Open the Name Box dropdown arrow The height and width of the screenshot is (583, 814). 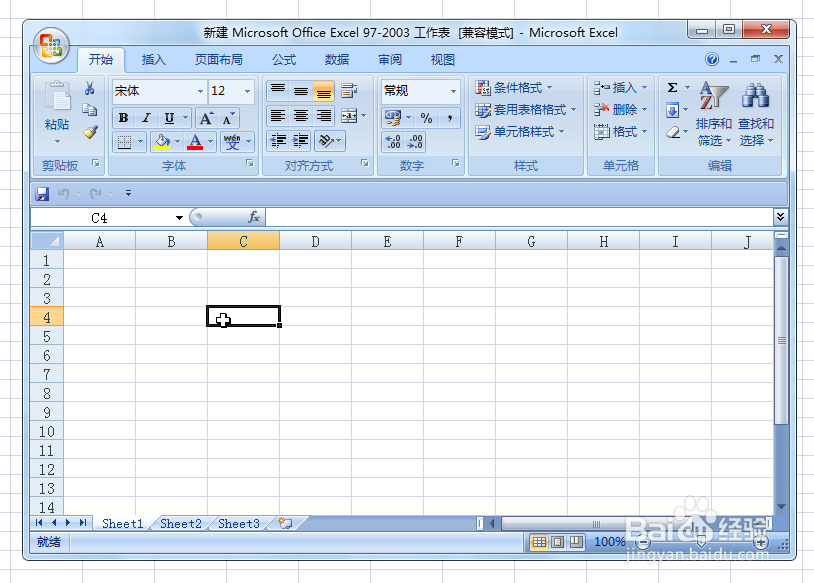[x=179, y=218]
